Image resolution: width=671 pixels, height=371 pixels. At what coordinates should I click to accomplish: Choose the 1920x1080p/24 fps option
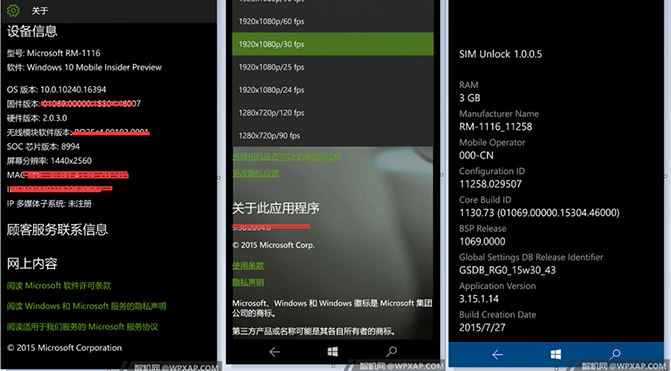pyautogui.click(x=333, y=90)
